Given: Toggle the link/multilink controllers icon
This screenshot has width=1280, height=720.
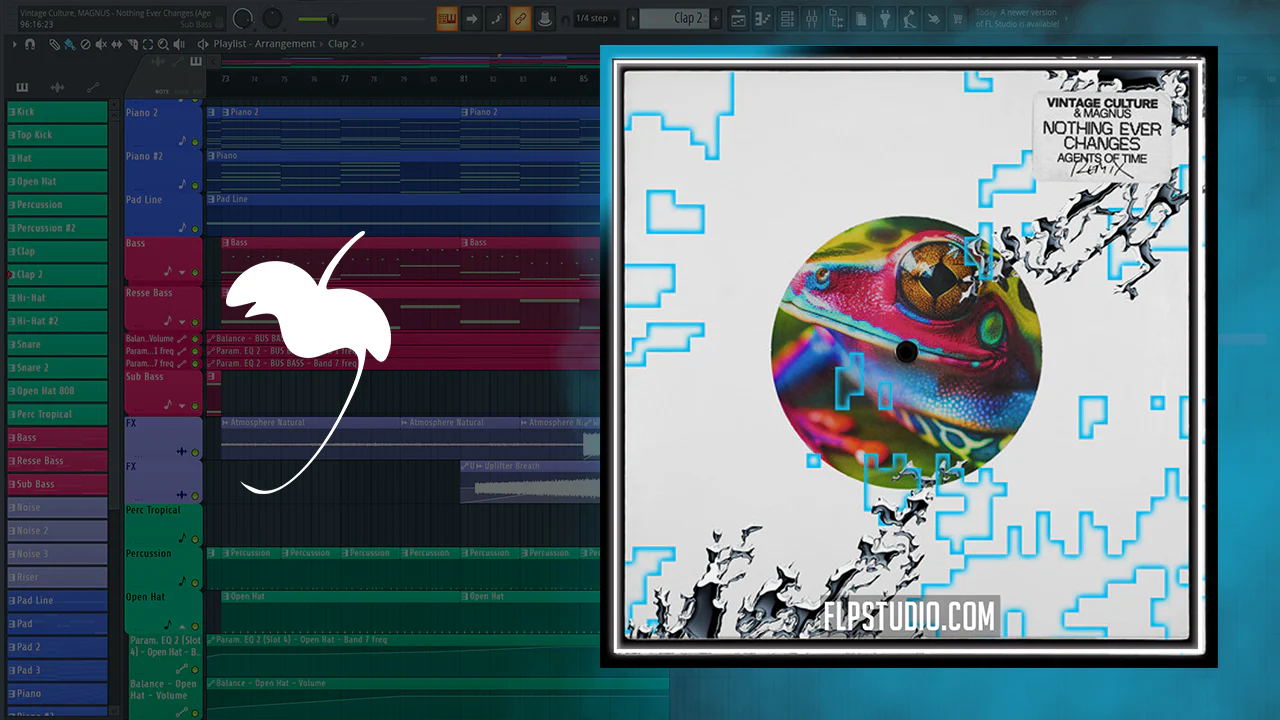Looking at the screenshot, I should coord(520,18).
